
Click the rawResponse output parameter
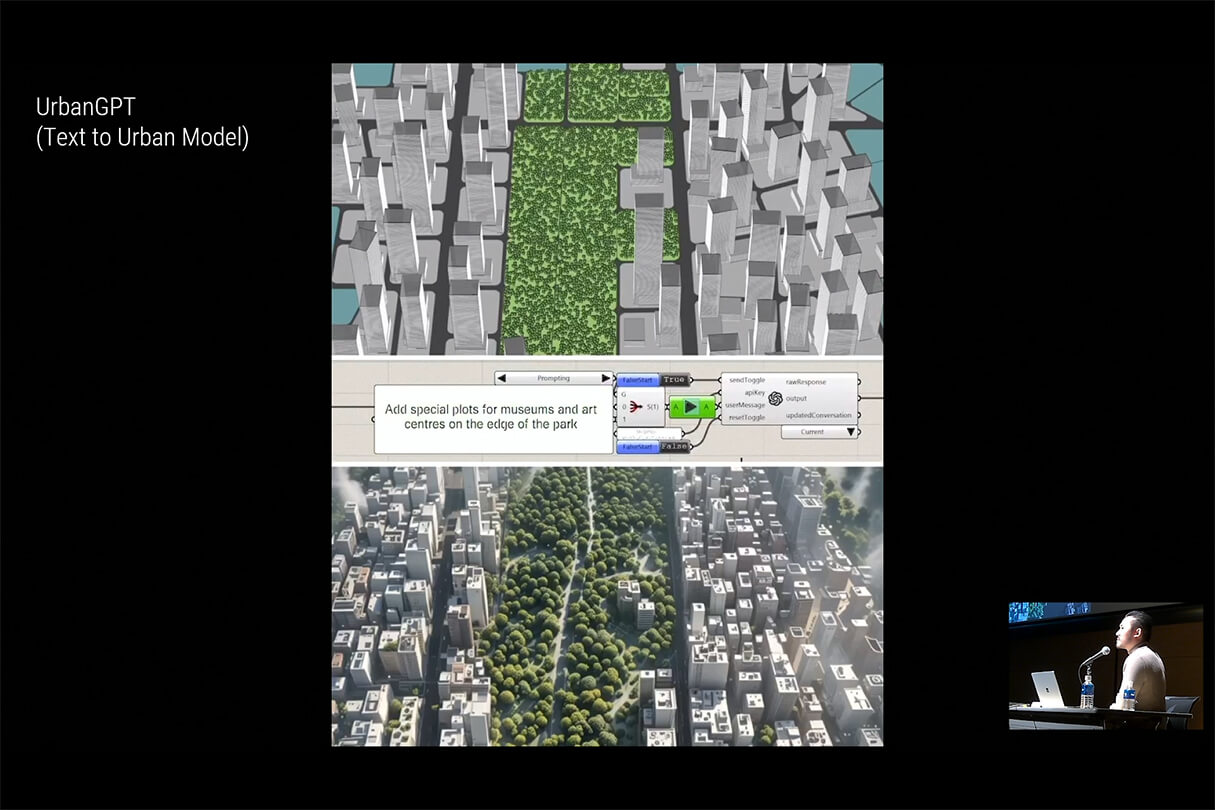(x=806, y=382)
